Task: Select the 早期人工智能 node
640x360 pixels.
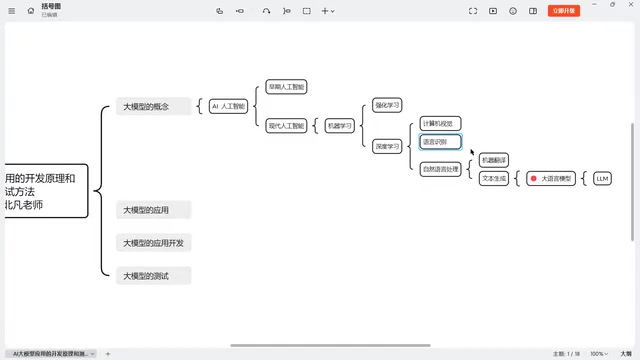Action: (x=286, y=87)
